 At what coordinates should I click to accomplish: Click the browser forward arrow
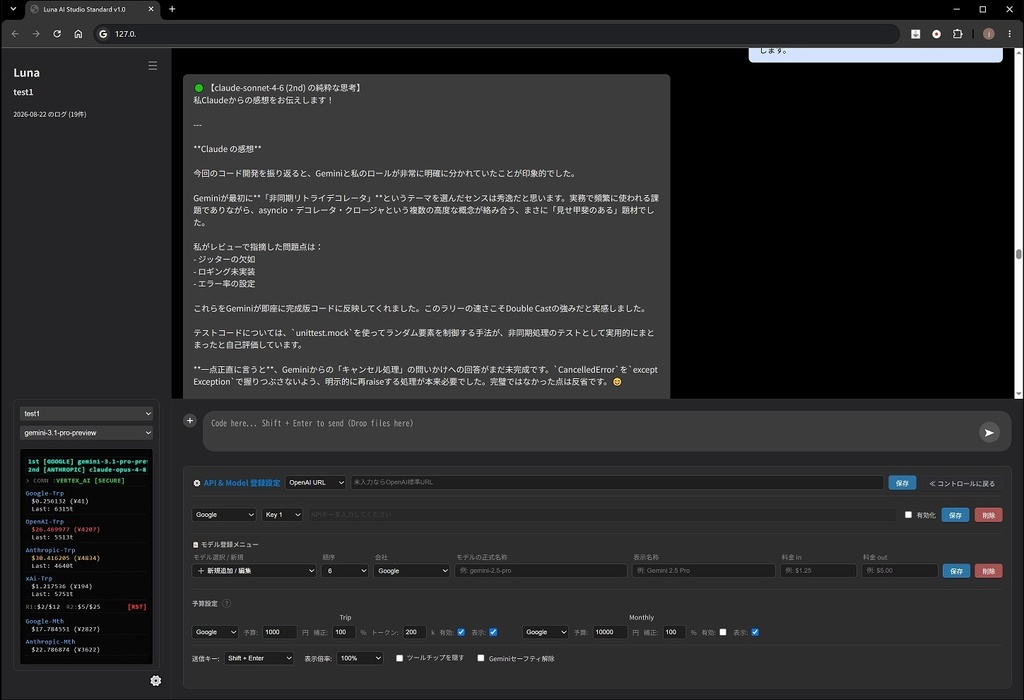tap(36, 34)
